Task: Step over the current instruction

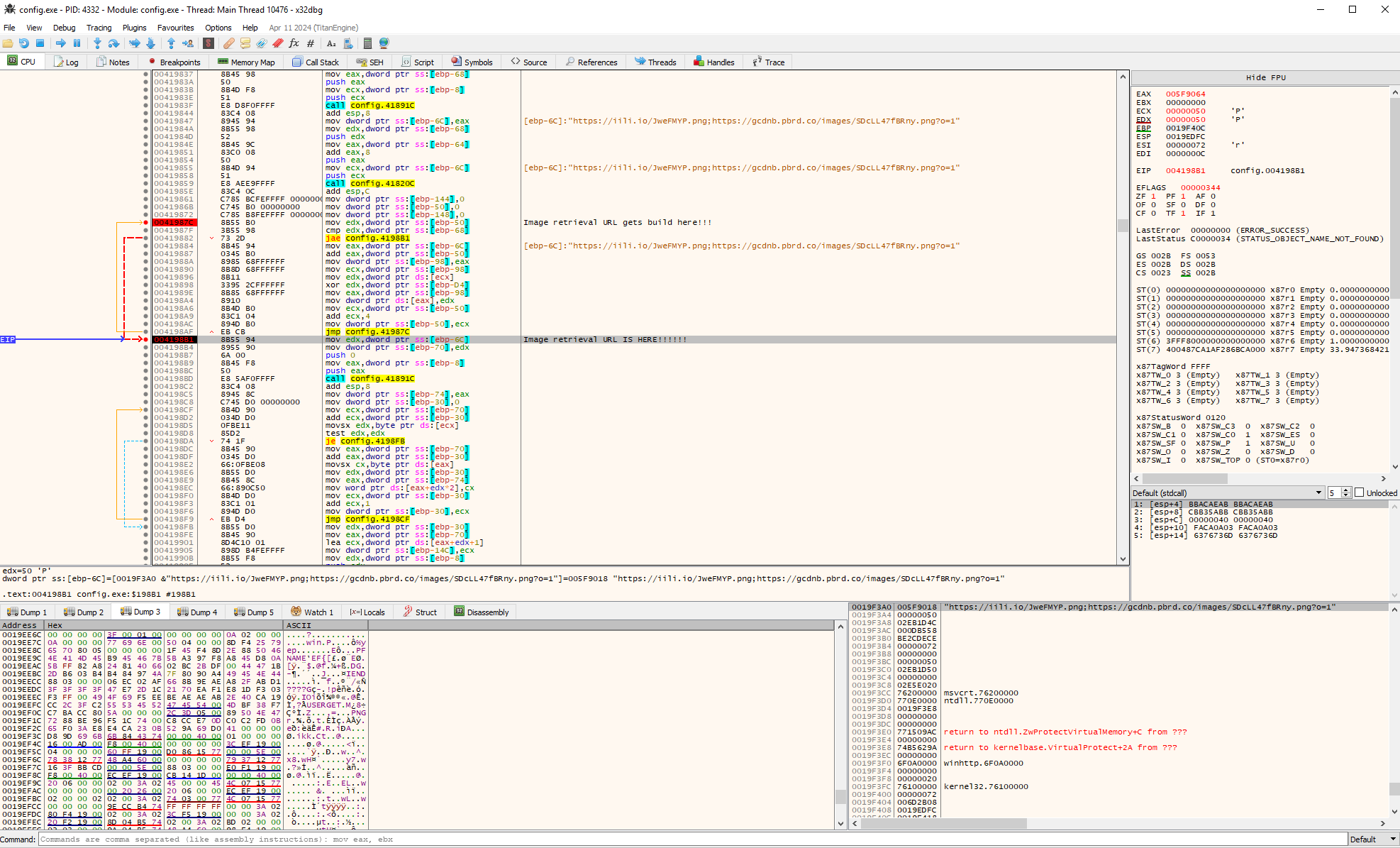Action: 113,43
